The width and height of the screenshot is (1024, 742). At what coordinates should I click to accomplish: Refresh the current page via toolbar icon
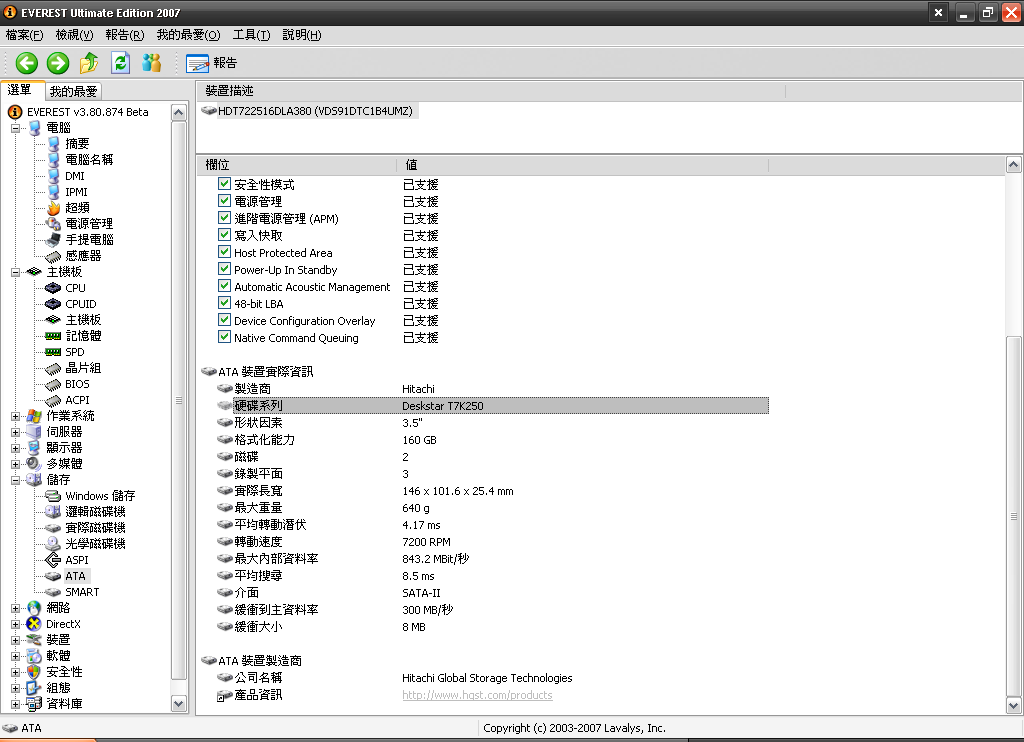point(120,63)
